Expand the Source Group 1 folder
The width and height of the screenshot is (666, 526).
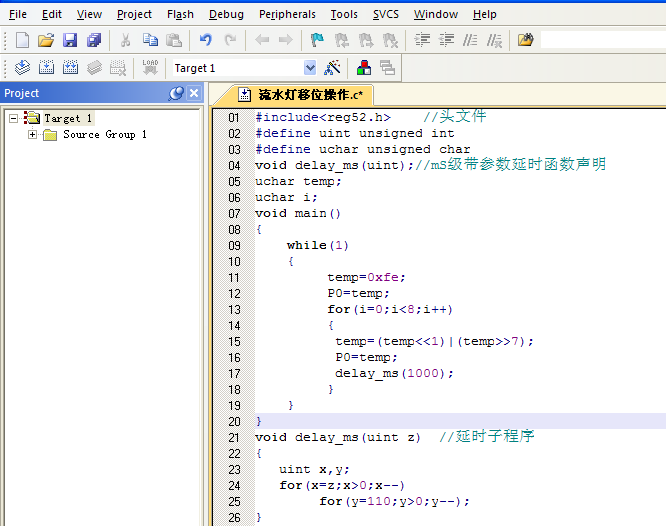(33, 134)
